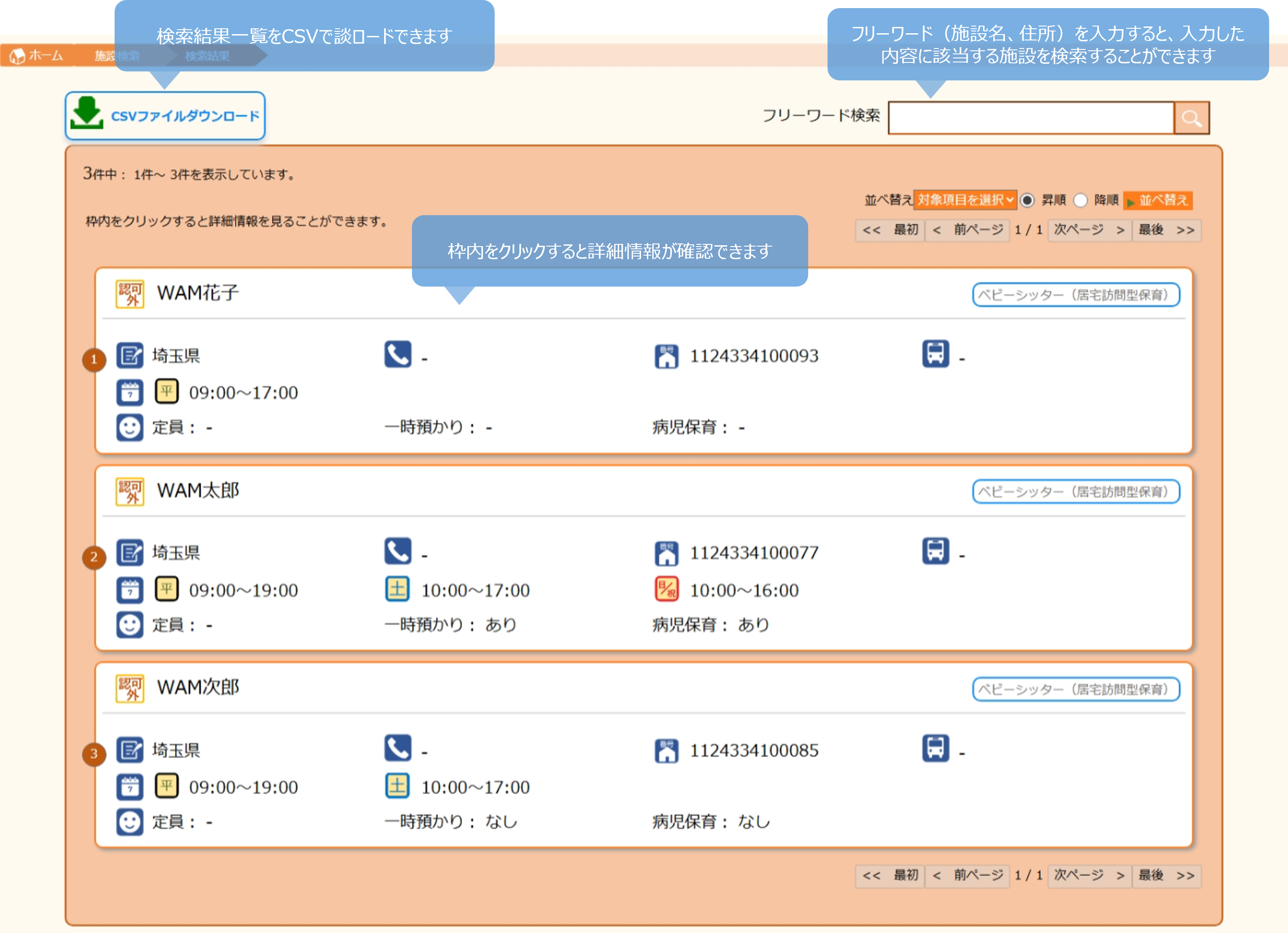This screenshot has height=933, width=1288.
Task: Apply sorting with the orange 並べ替え button
Action: [1157, 200]
